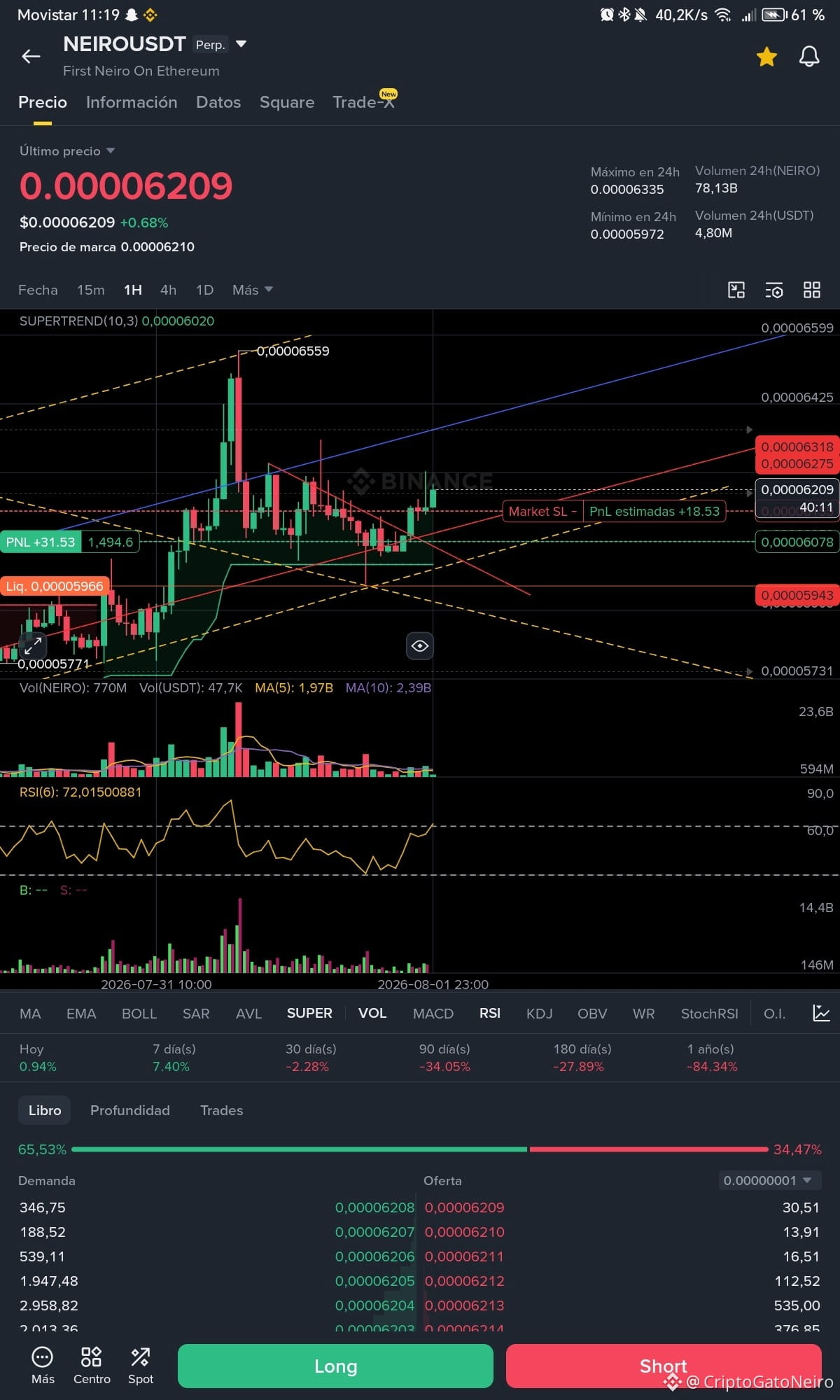The height and width of the screenshot is (1400, 840).
Task: Open the Datos tab
Action: (x=218, y=102)
